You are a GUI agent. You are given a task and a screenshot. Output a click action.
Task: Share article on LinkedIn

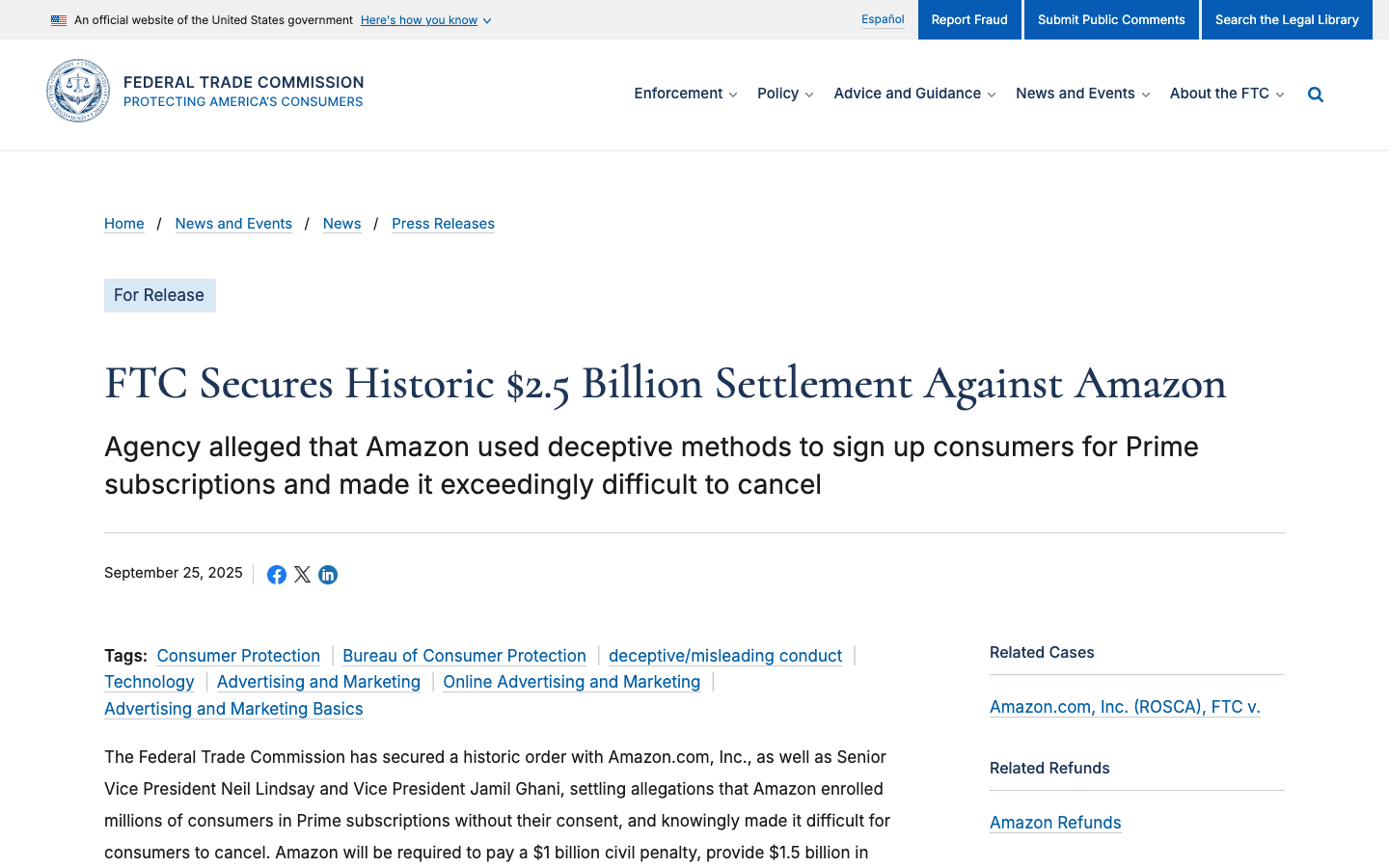pyautogui.click(x=328, y=575)
